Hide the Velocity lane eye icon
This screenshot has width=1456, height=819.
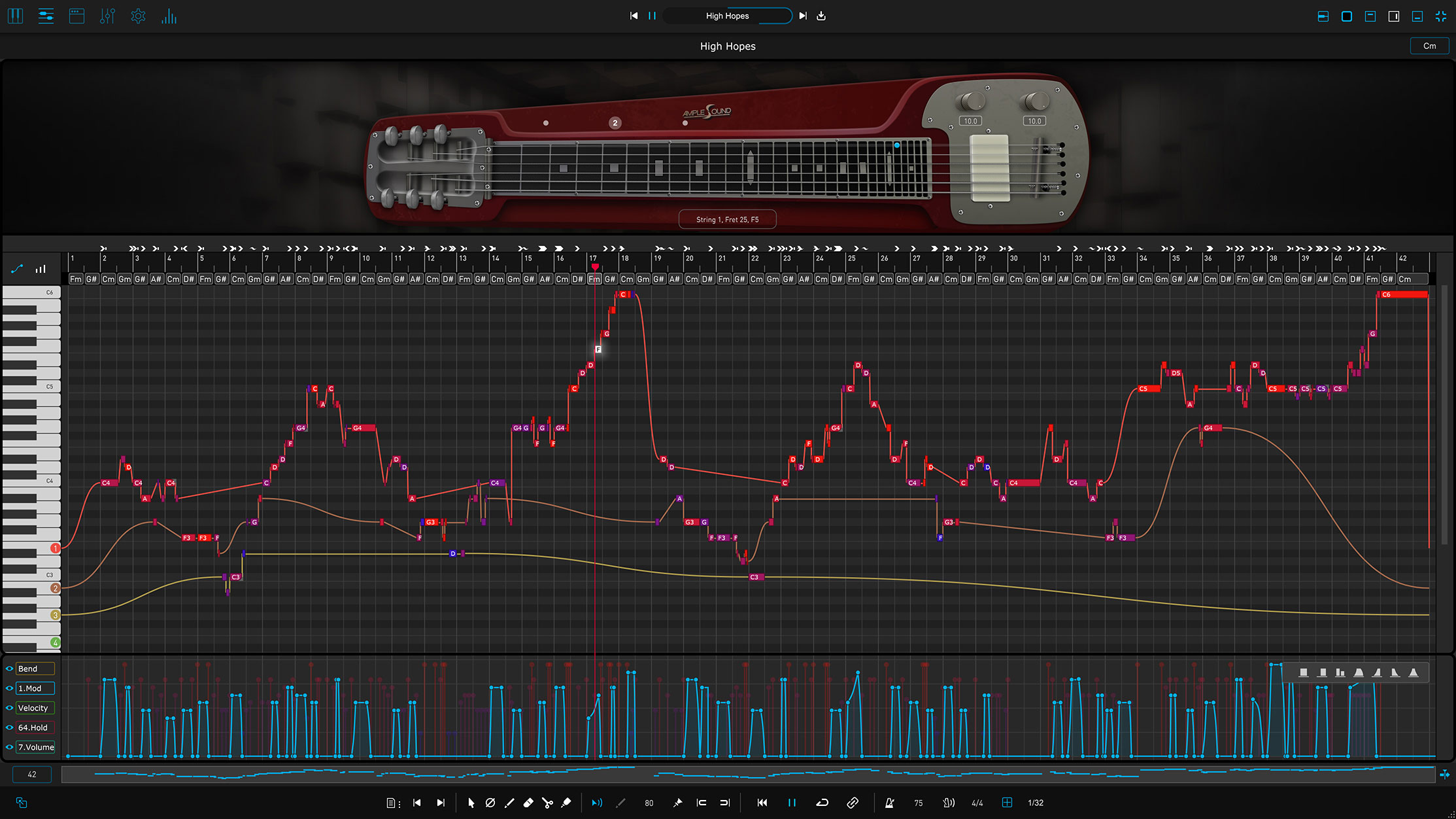pos(9,708)
